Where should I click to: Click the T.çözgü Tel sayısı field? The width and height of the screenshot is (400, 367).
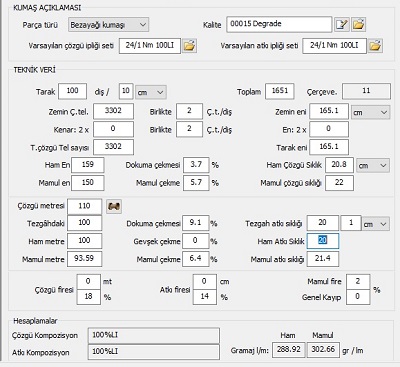[113, 147]
